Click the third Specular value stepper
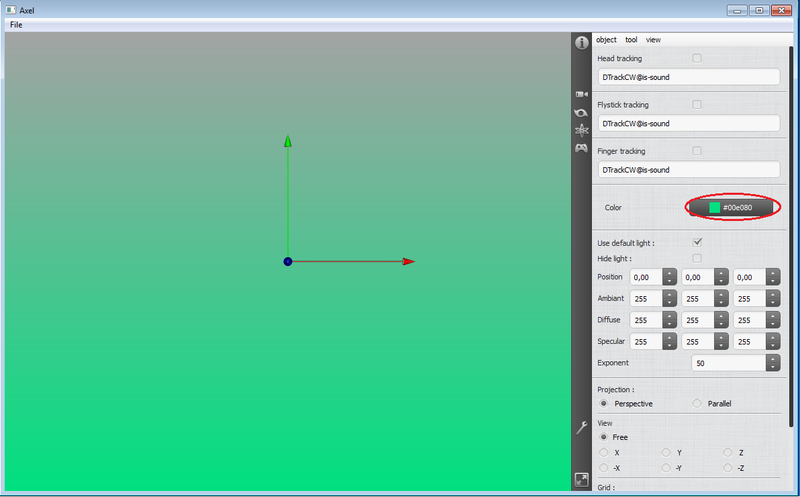This screenshot has width=800, height=497. (771, 342)
